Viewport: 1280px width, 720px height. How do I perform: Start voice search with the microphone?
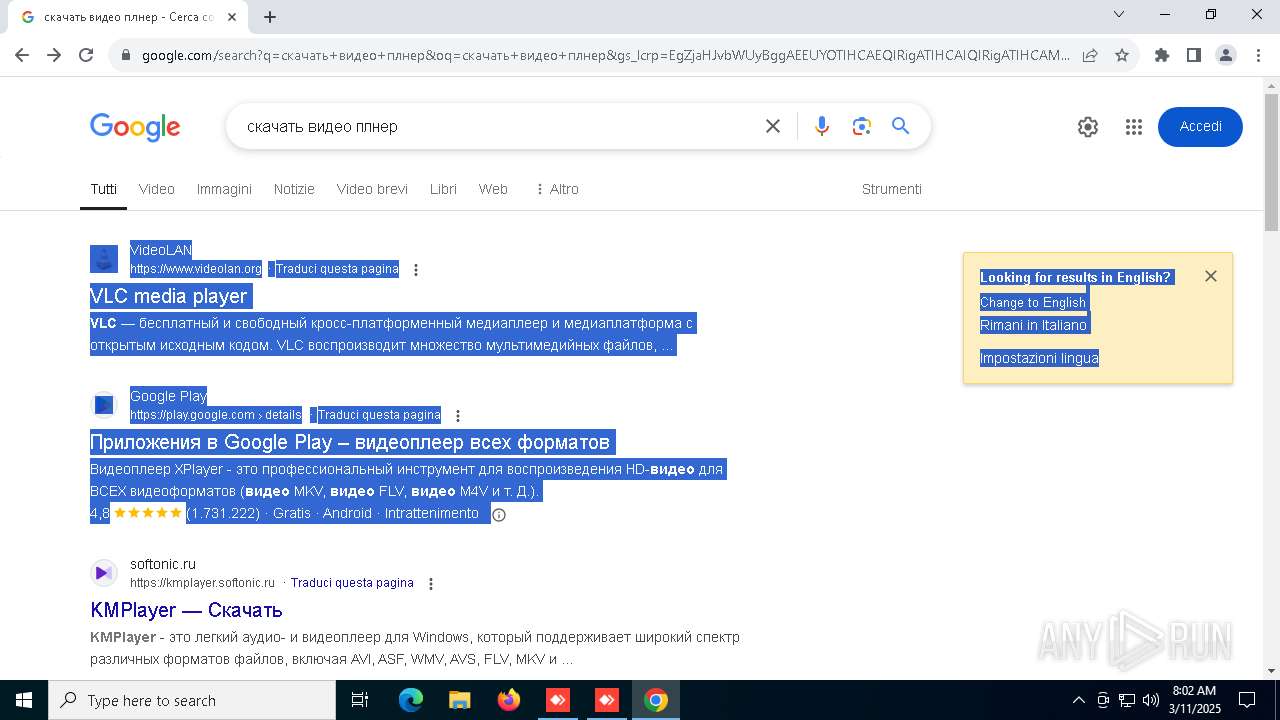point(822,126)
